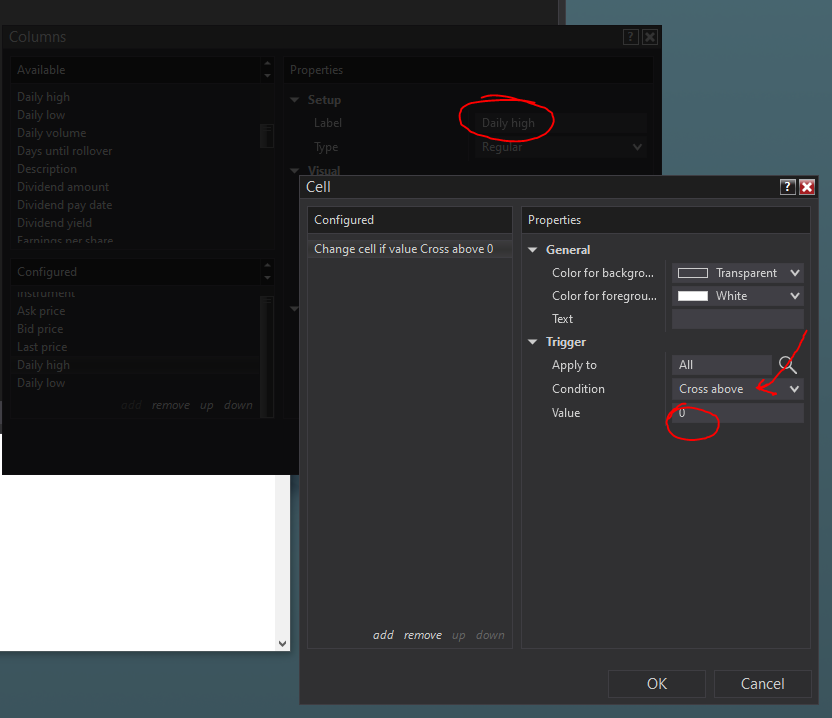The width and height of the screenshot is (832, 718).
Task: Click the help question mark in Cell dialog
Action: click(787, 187)
